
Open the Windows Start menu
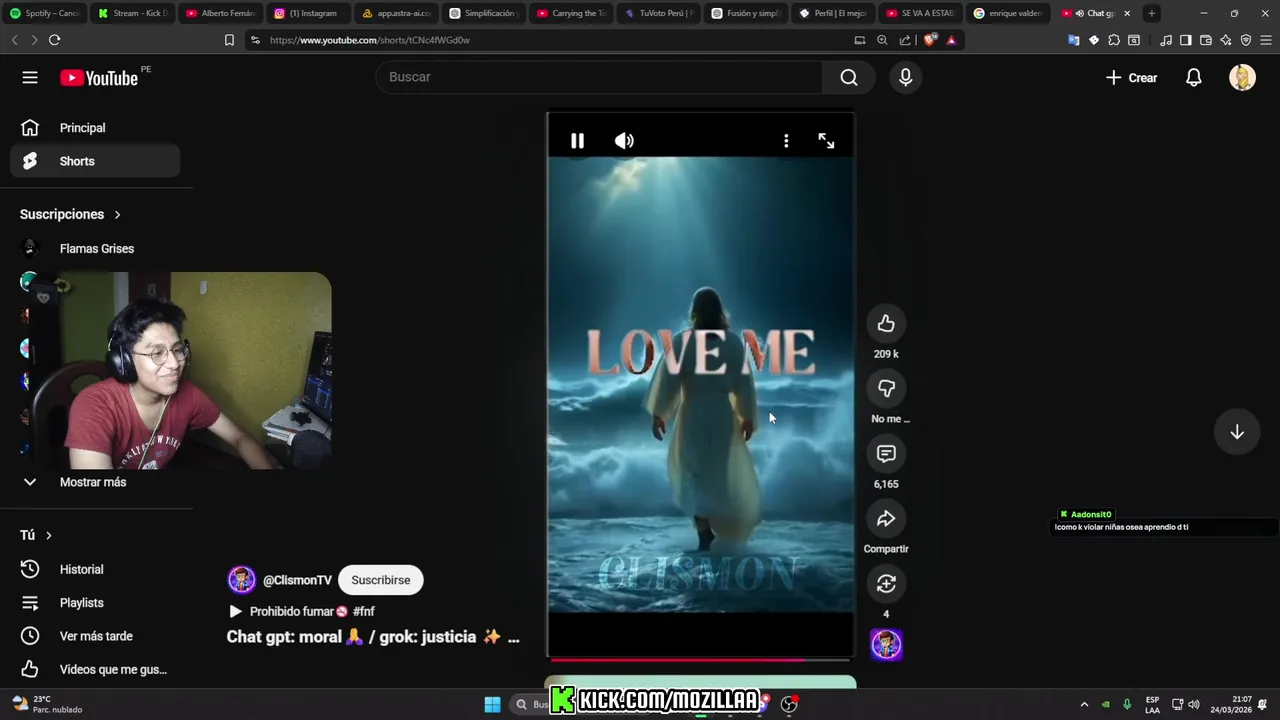[x=492, y=704]
